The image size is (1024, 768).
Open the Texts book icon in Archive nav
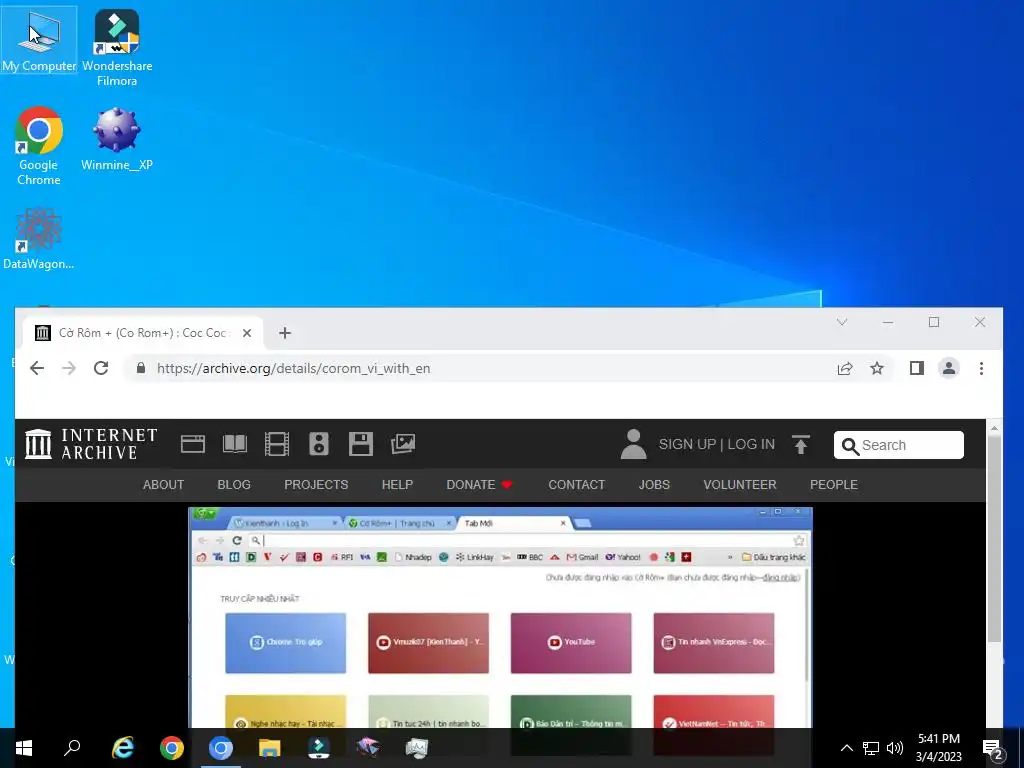click(234, 444)
